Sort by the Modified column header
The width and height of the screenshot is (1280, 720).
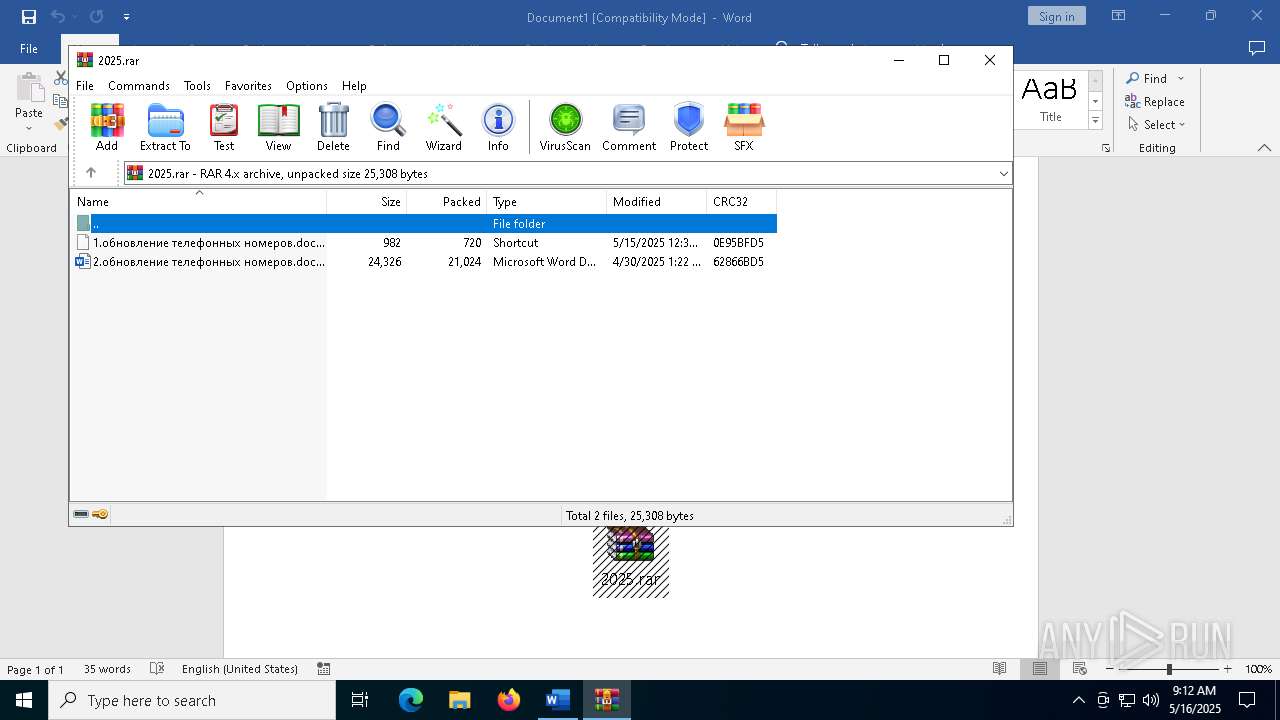657,201
